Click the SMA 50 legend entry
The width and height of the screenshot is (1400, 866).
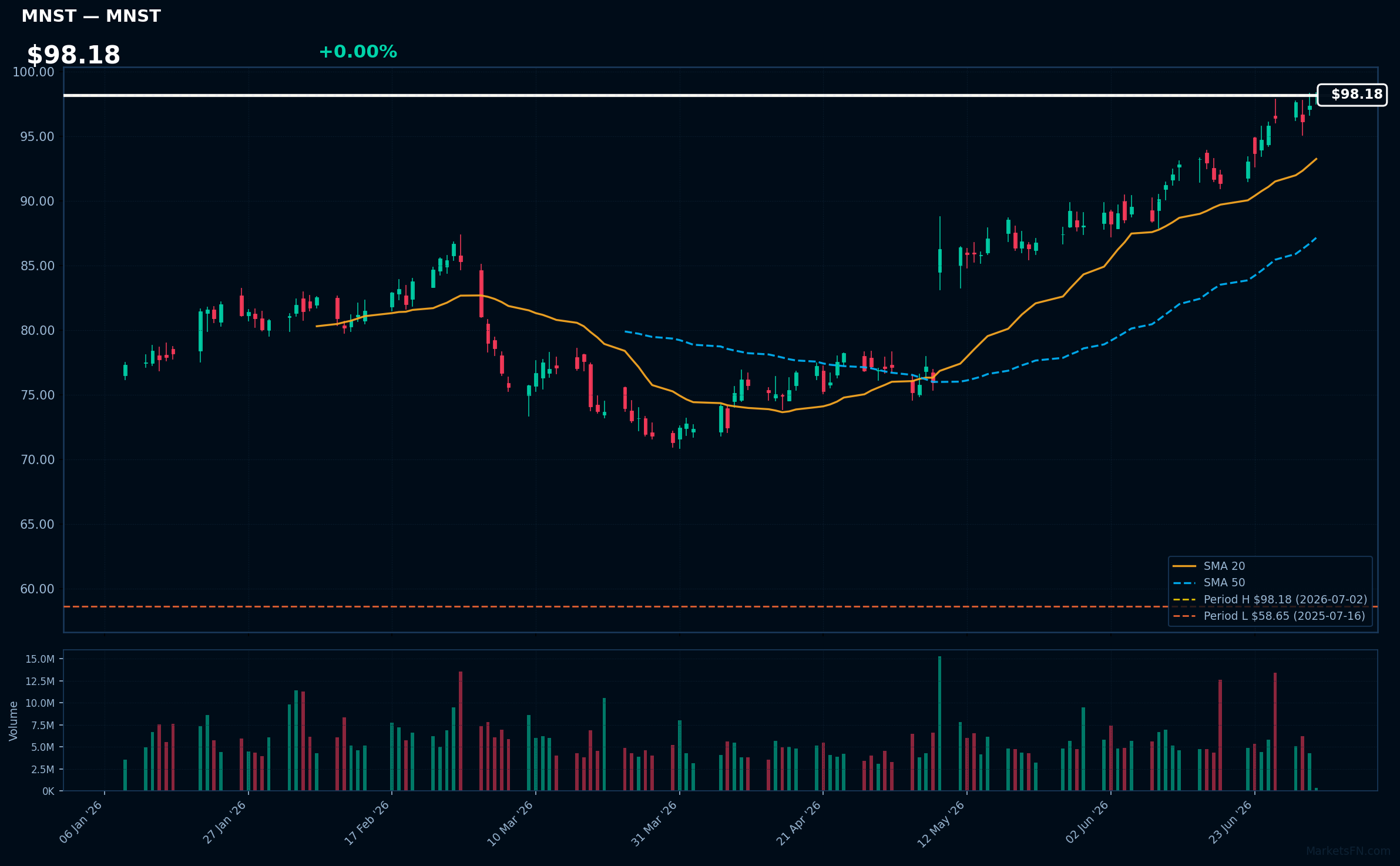point(1224,582)
